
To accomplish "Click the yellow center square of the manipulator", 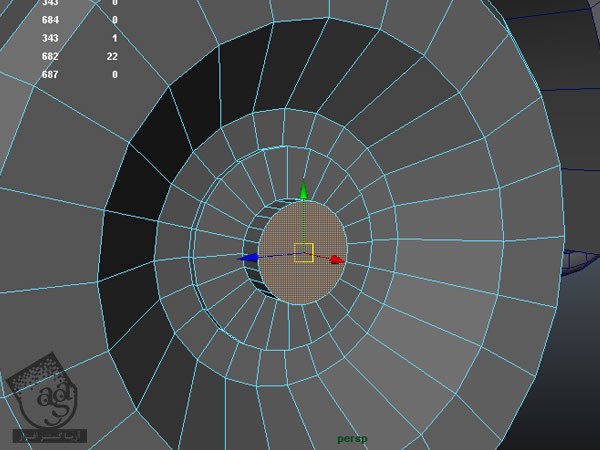I will coord(304,252).
